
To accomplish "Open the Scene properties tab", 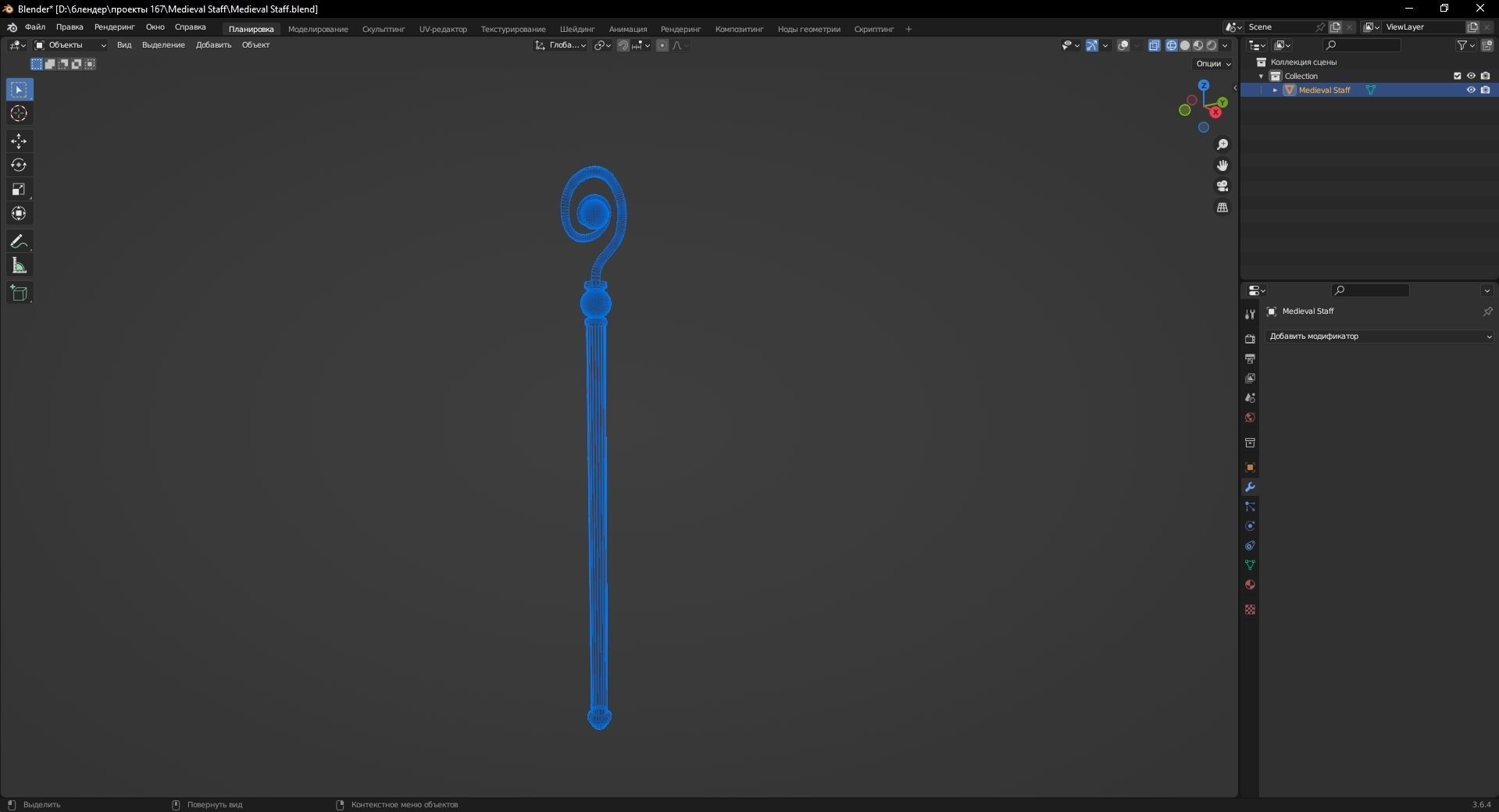I will pos(1250,397).
